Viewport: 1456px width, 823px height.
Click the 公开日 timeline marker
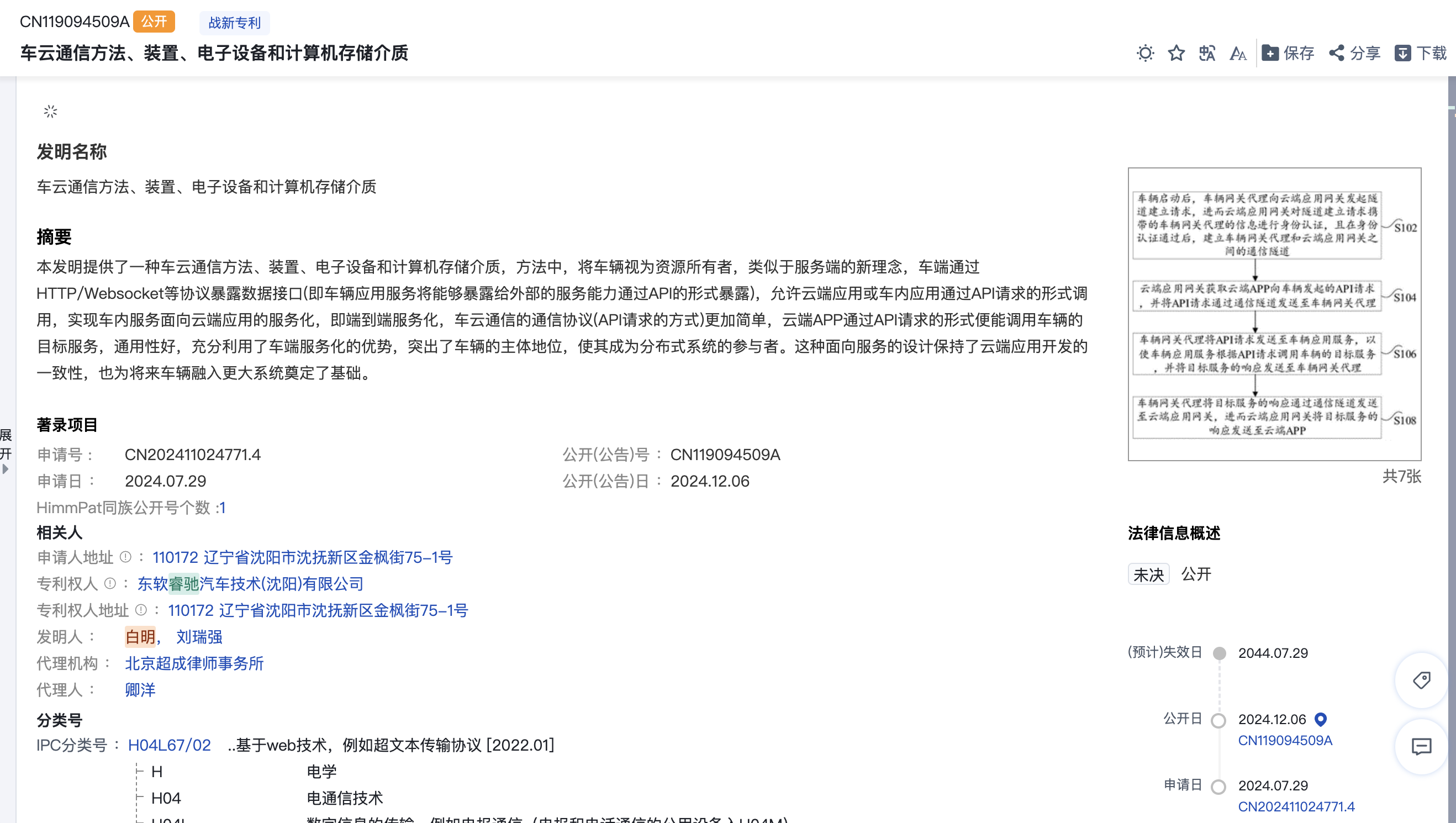(1218, 721)
